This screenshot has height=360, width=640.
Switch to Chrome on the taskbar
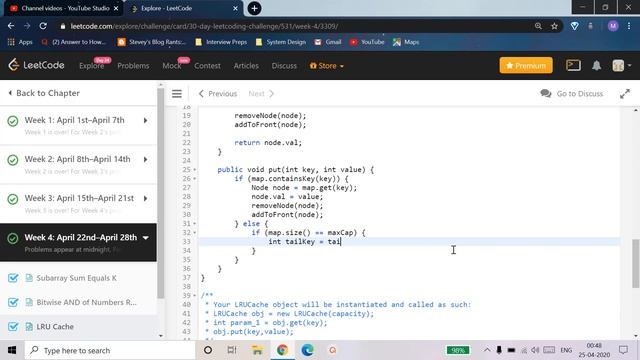pos(282,350)
